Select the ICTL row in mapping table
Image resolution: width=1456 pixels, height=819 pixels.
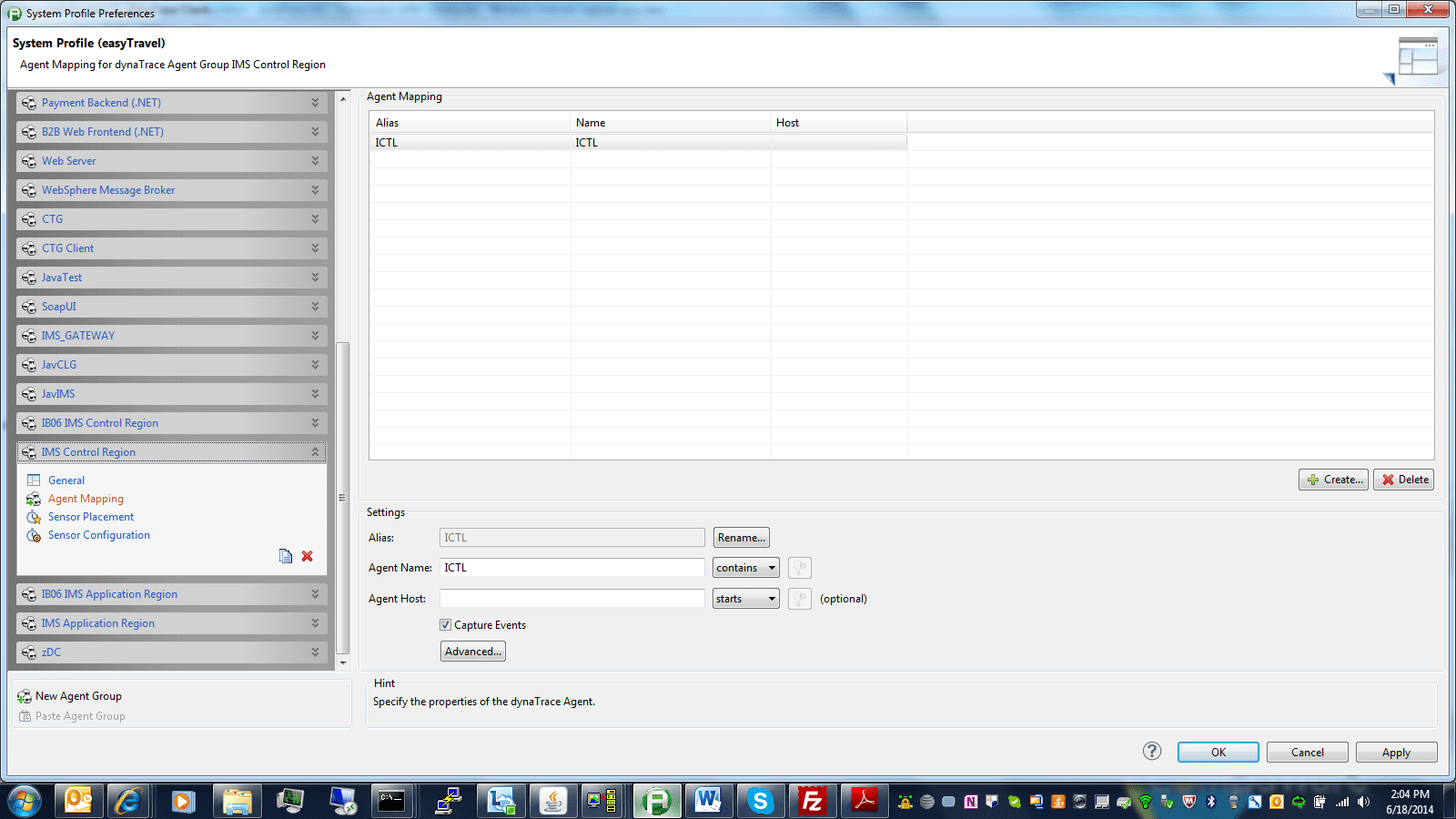point(638,143)
